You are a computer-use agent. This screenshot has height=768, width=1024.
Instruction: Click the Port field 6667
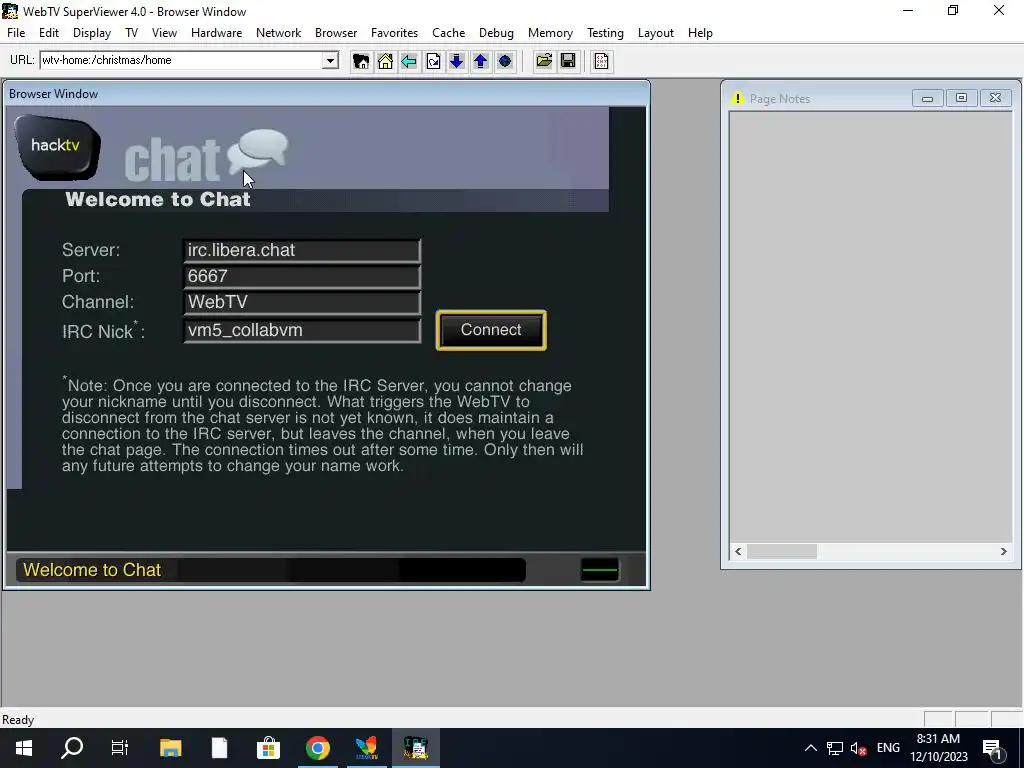point(302,276)
